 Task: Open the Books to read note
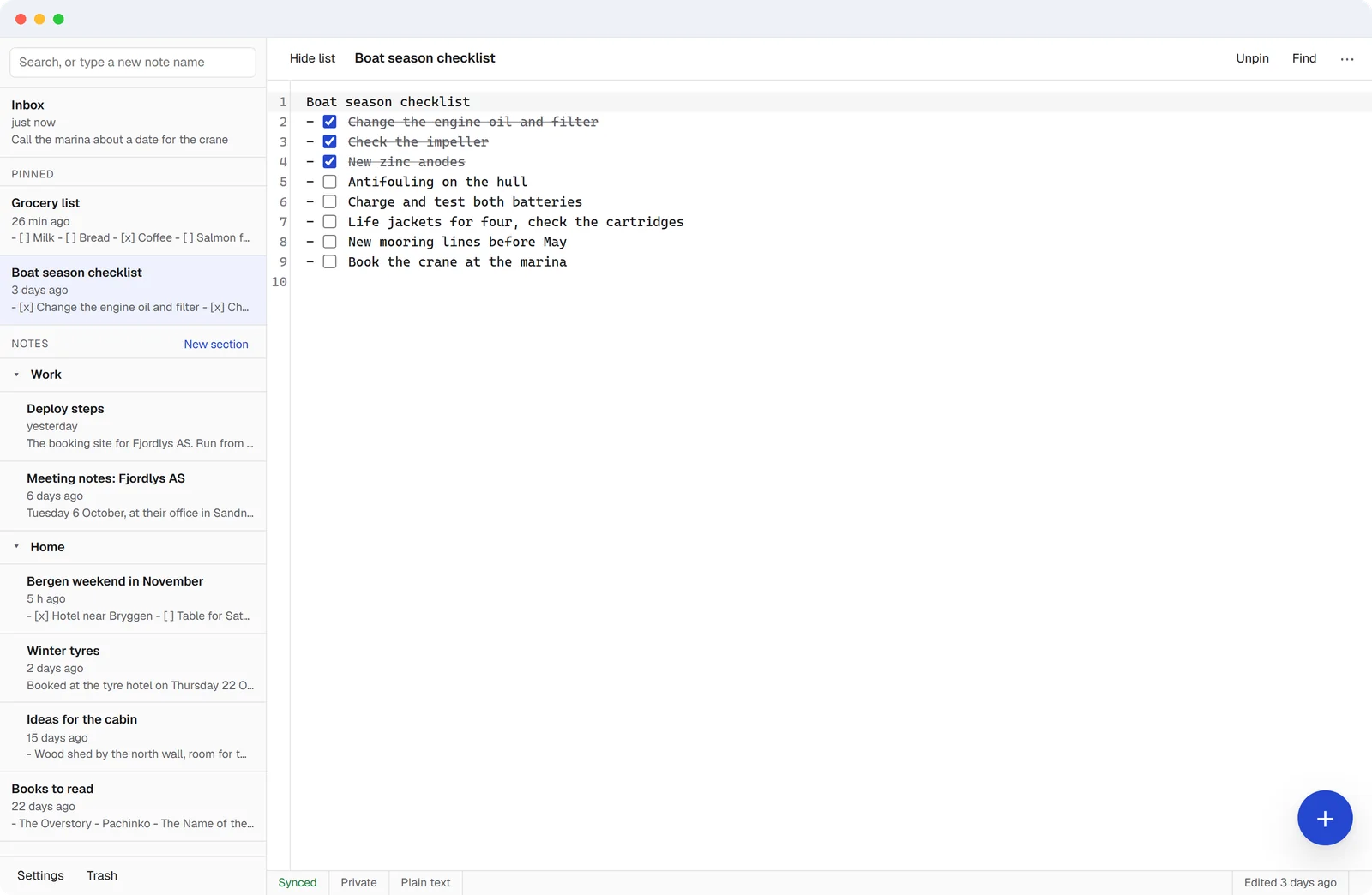pos(133,806)
